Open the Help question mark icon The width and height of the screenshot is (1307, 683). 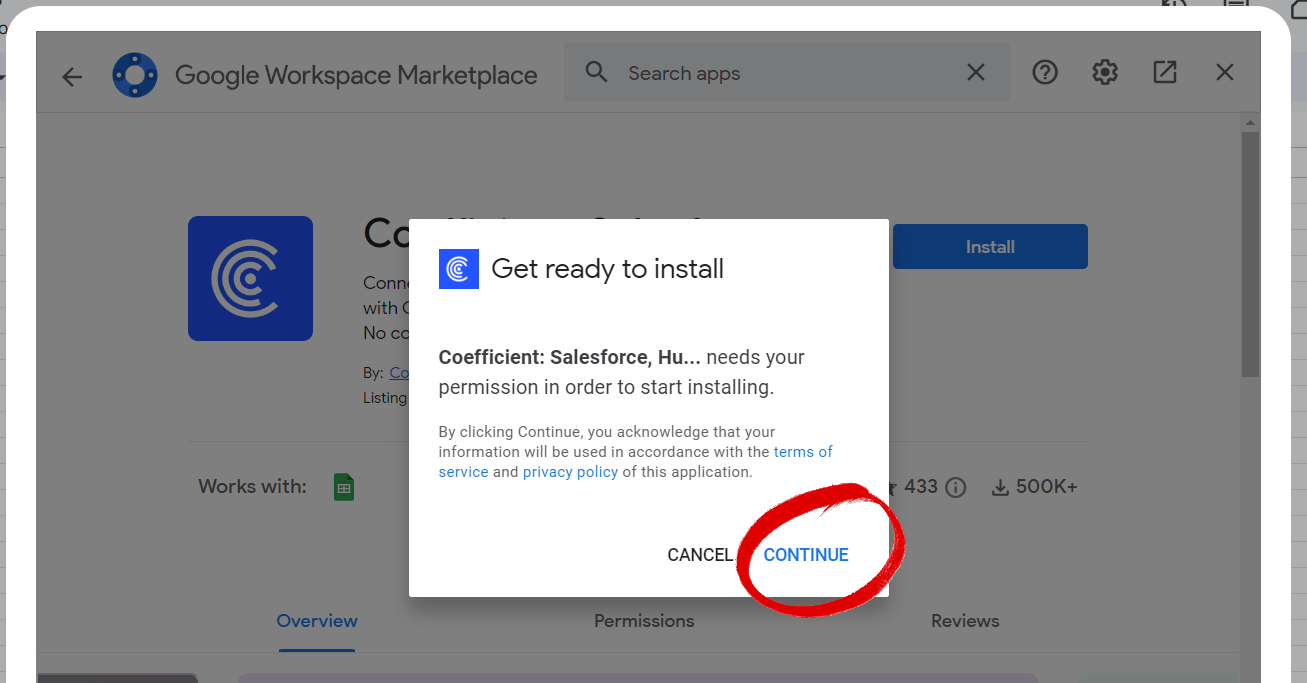click(x=1045, y=72)
